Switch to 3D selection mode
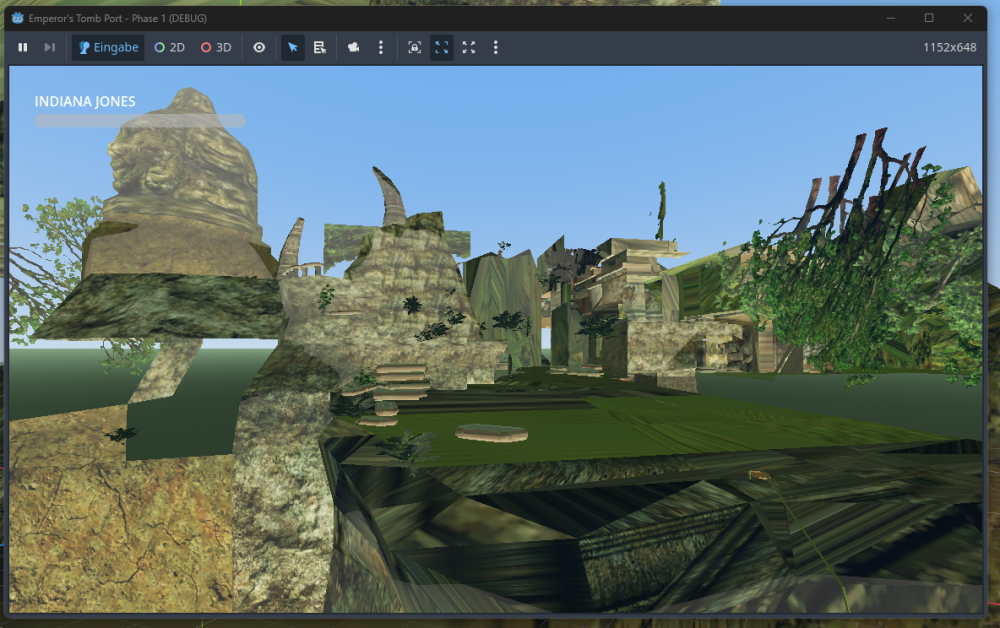This screenshot has width=1000, height=628. (x=216, y=47)
